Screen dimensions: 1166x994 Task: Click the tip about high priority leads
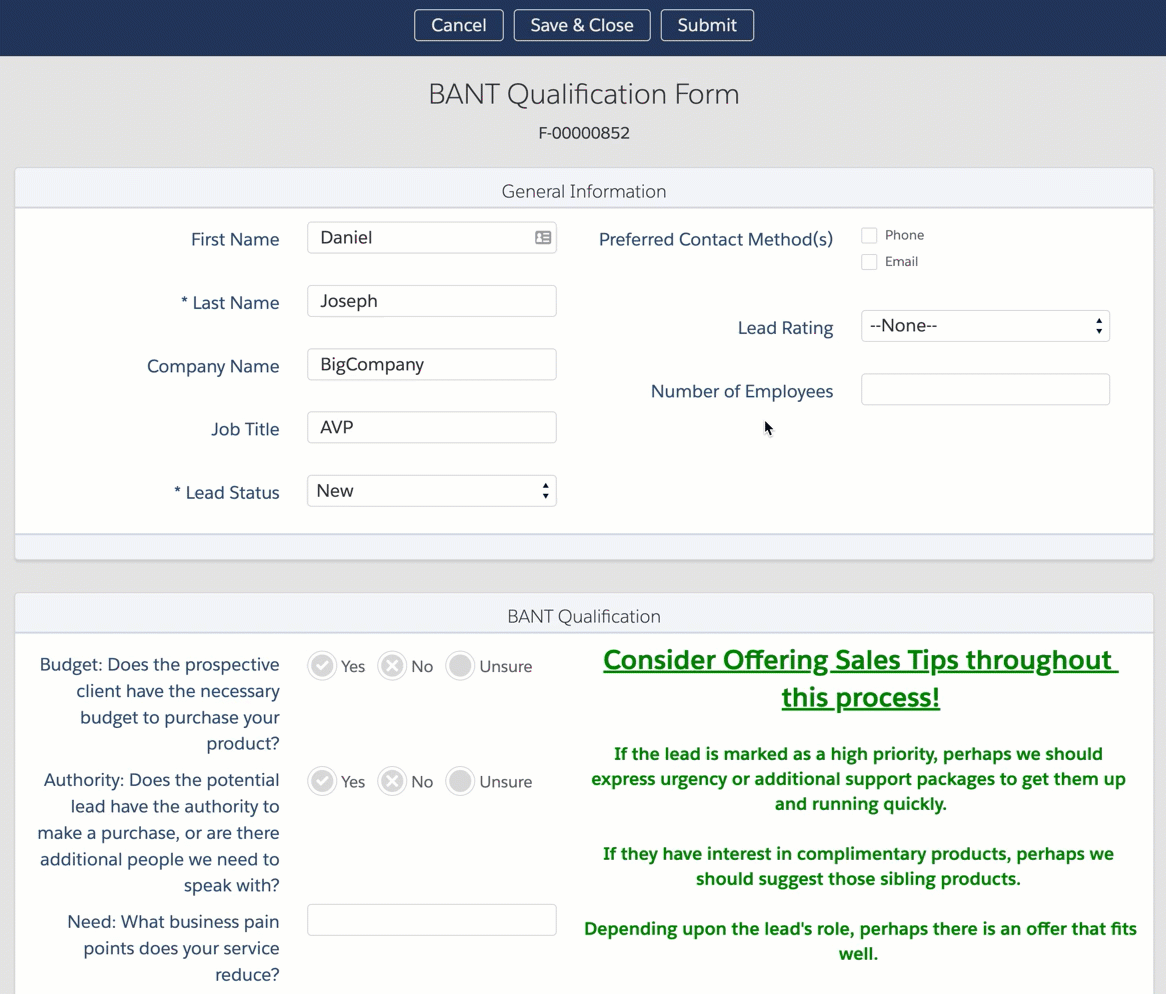(858, 778)
